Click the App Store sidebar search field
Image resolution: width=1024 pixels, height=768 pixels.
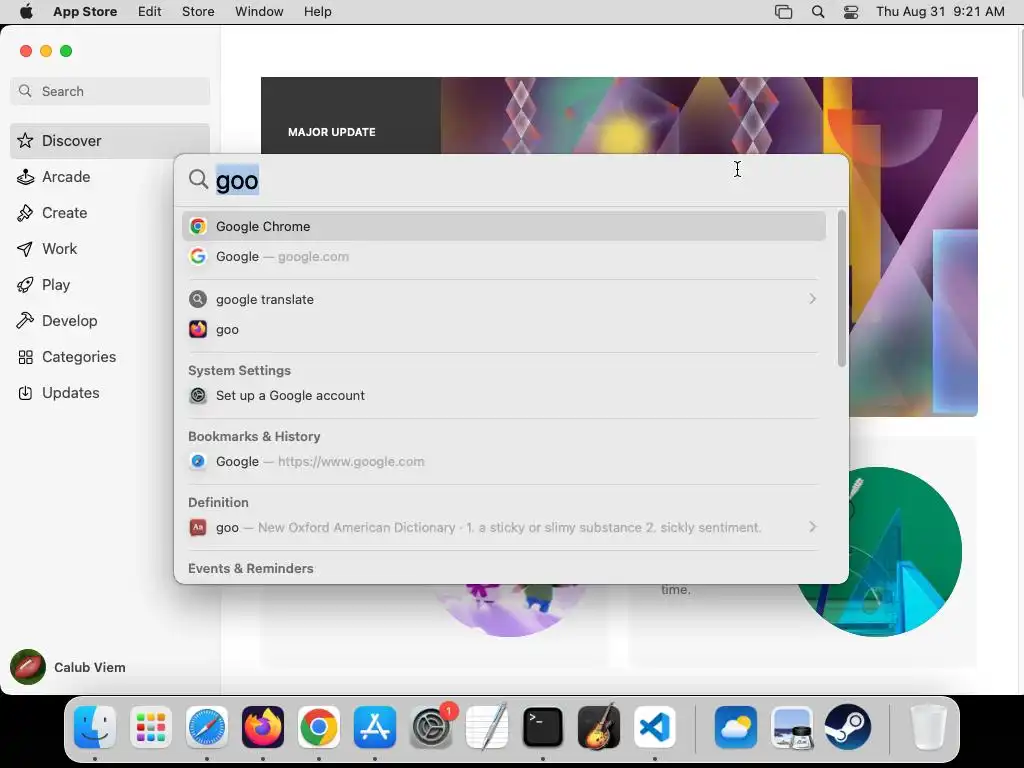(x=110, y=91)
